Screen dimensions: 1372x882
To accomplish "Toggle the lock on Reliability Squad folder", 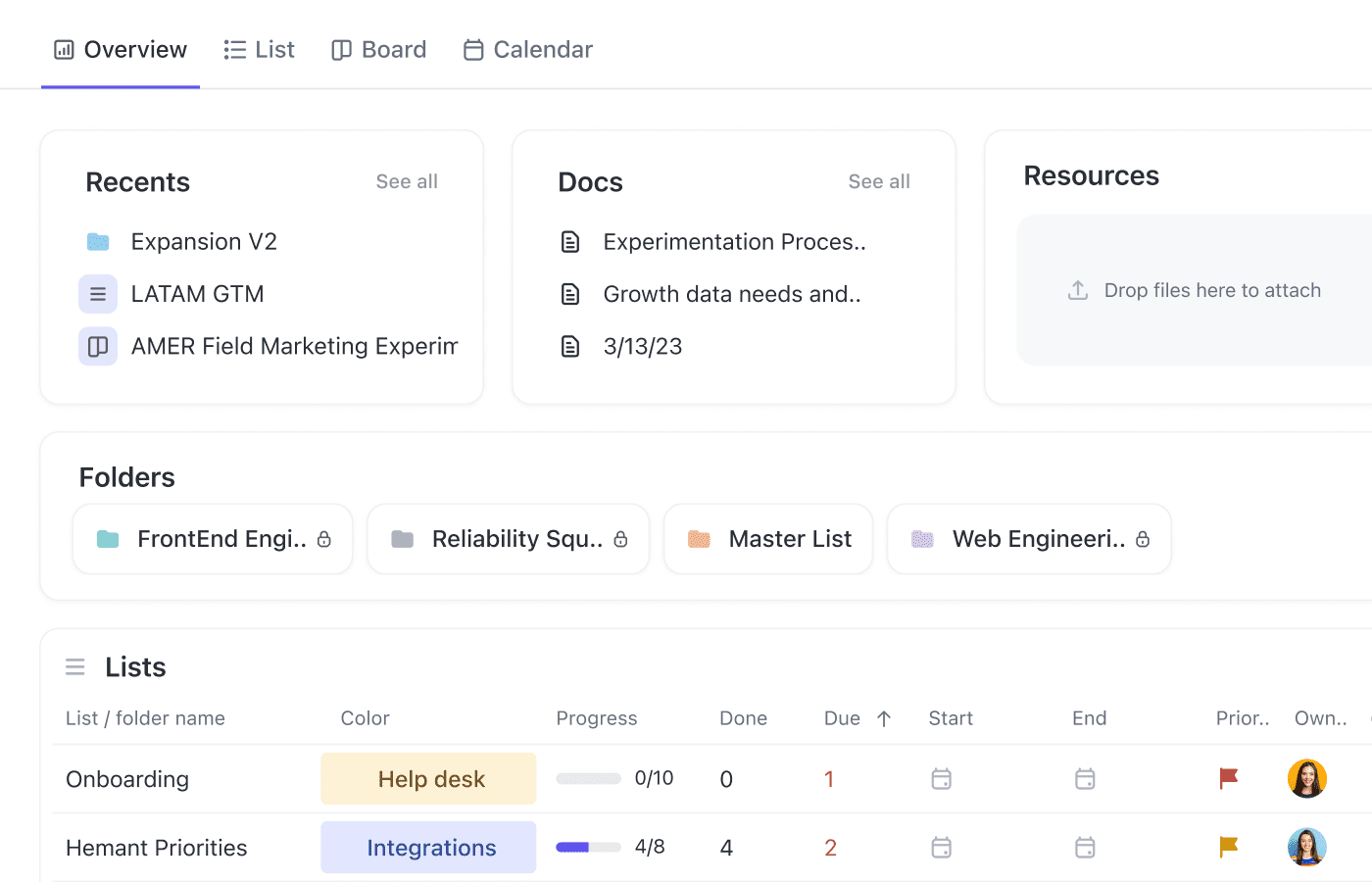I will tap(619, 538).
